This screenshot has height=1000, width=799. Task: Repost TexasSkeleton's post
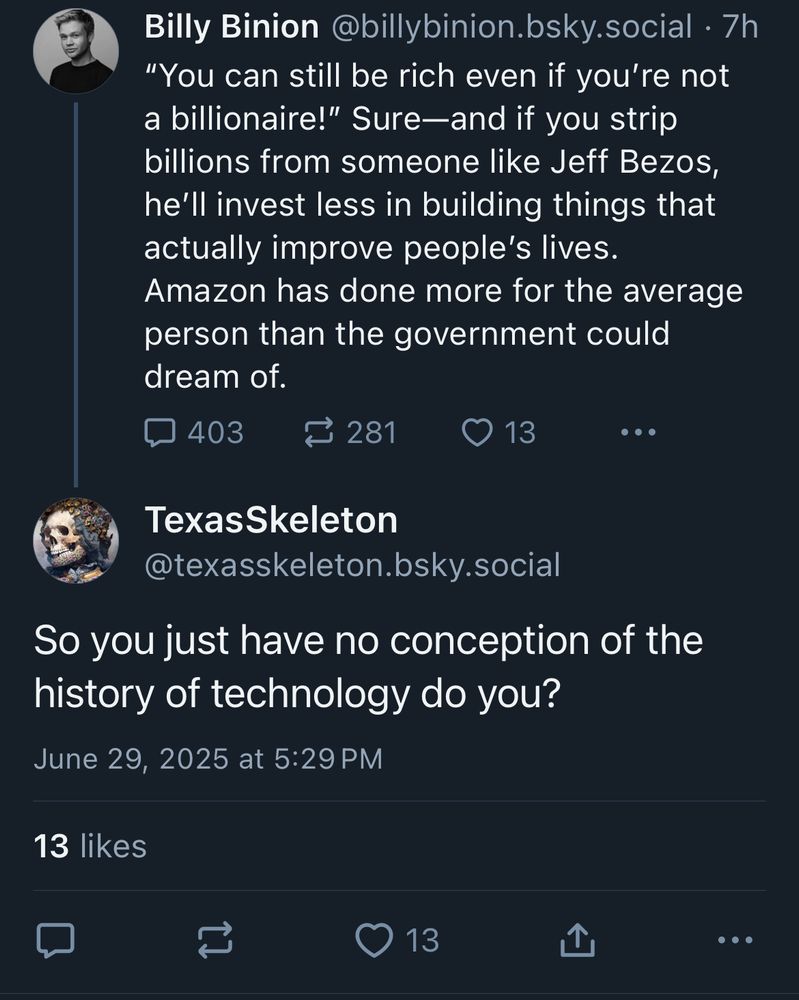click(214, 939)
